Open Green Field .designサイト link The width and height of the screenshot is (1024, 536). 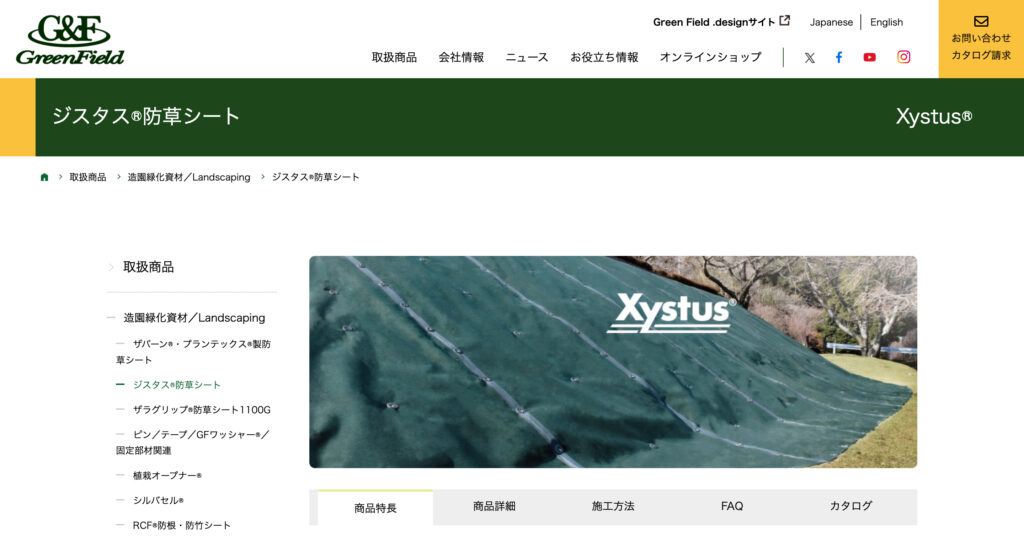pos(721,22)
